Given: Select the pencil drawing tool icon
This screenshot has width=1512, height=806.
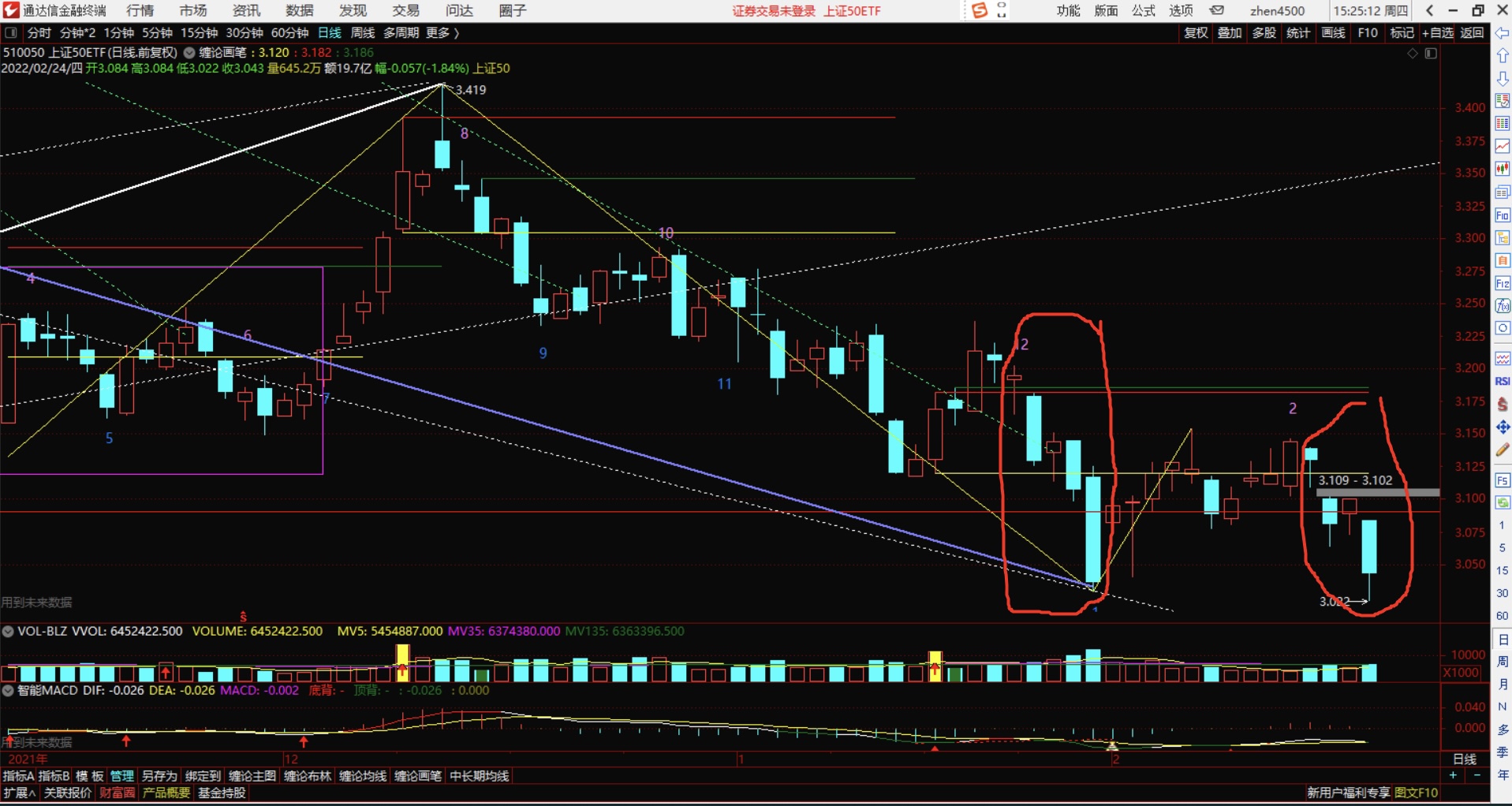Looking at the screenshot, I should point(1503,450).
